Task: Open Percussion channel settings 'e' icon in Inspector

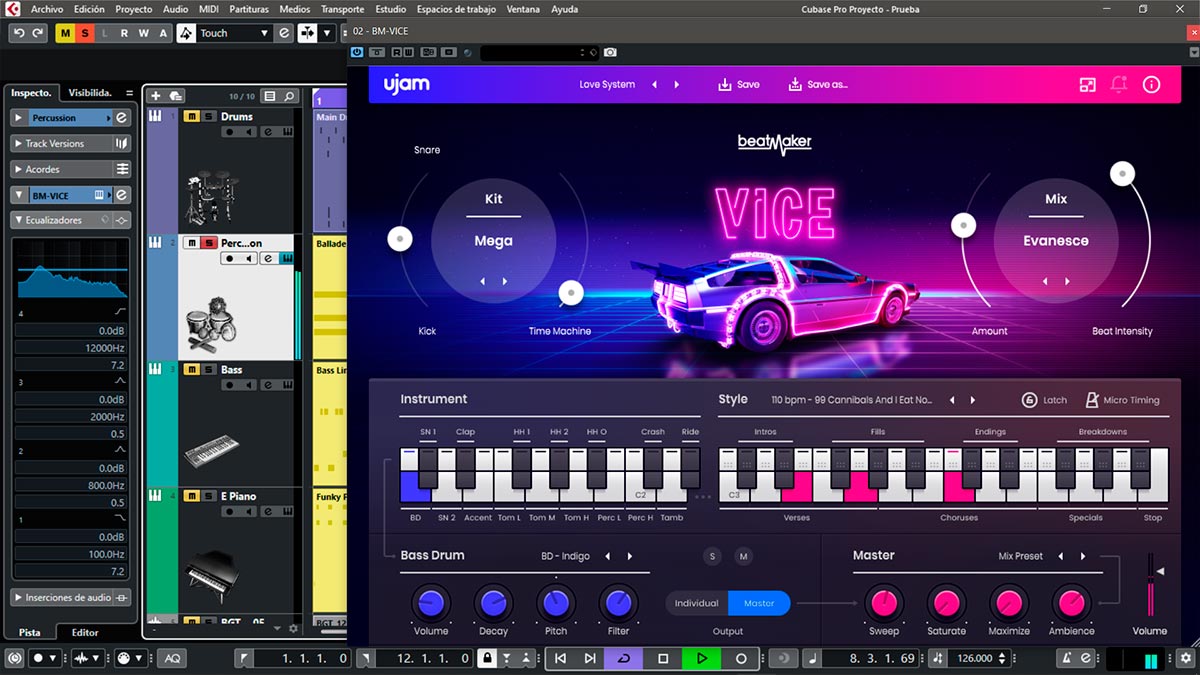Action: [x=122, y=118]
